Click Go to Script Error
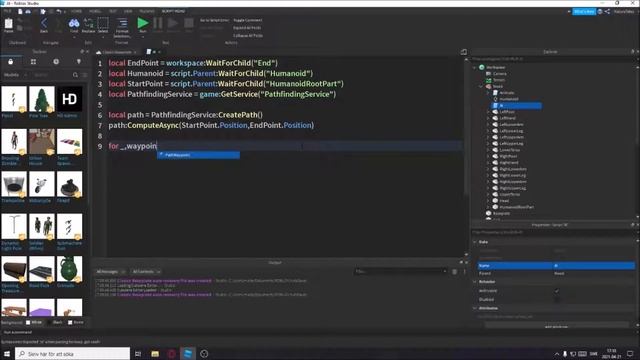 pos(214,20)
